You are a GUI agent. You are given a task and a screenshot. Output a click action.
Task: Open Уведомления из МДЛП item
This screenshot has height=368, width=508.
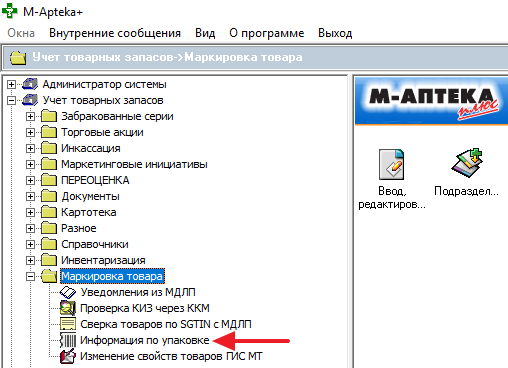138,292
